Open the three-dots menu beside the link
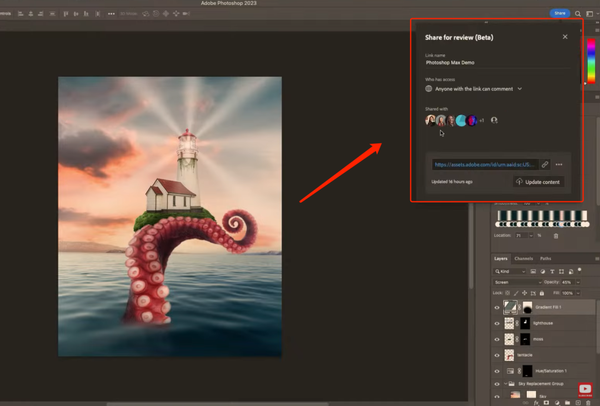 click(x=559, y=165)
